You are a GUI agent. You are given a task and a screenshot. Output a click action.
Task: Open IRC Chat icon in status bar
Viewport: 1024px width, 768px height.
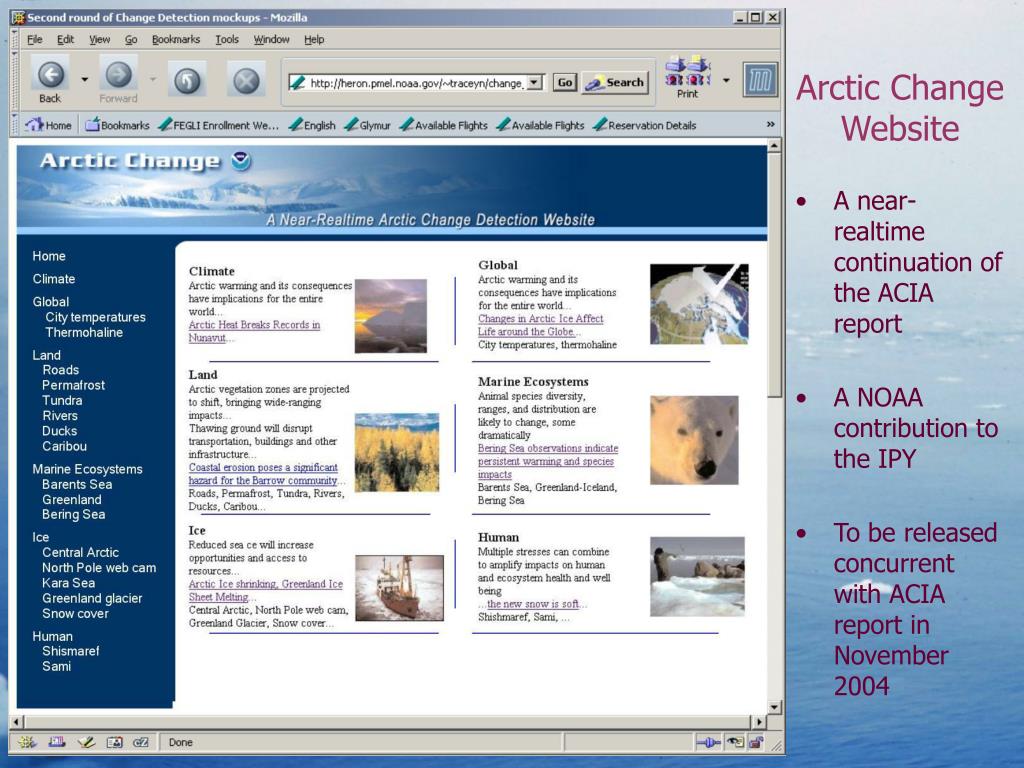coord(141,742)
